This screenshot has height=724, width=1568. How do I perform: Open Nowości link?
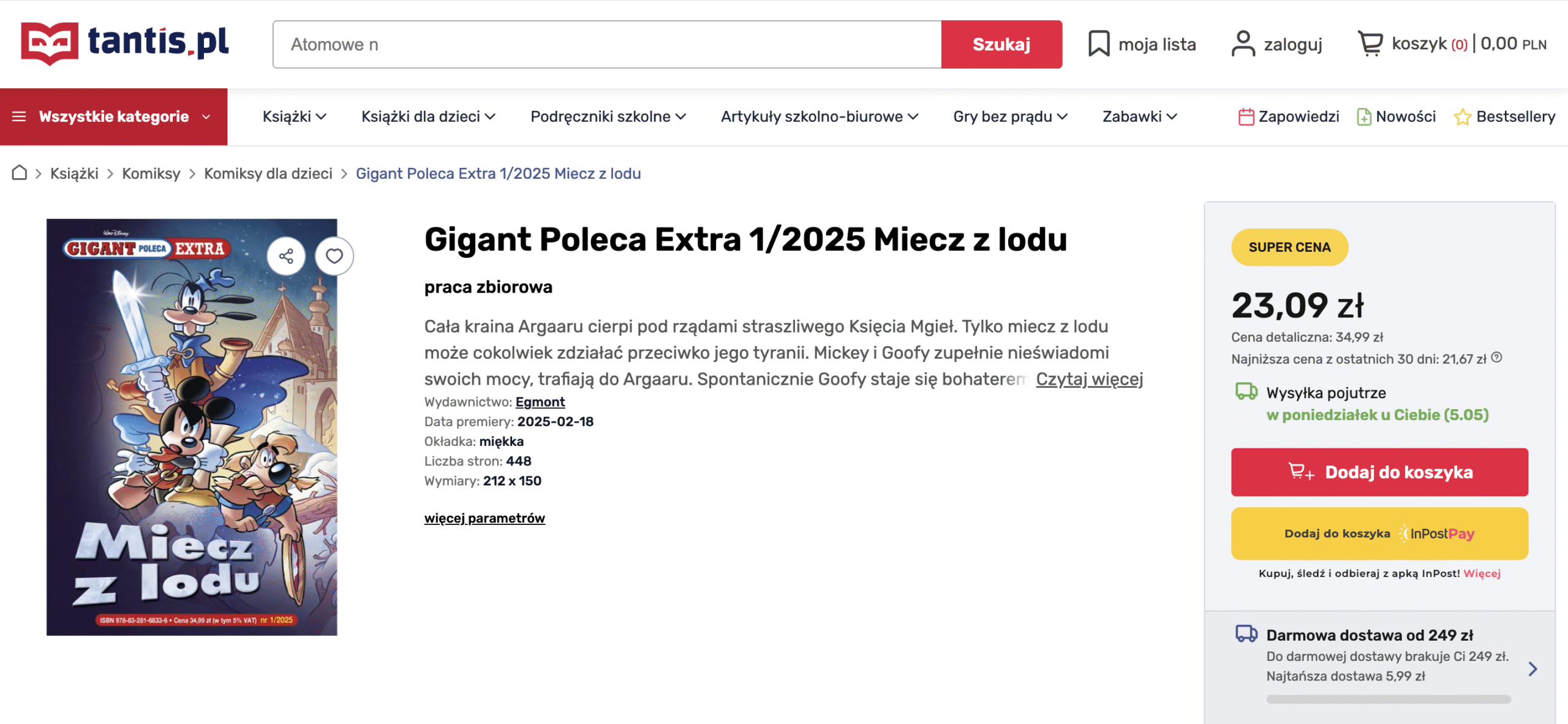pos(1396,116)
